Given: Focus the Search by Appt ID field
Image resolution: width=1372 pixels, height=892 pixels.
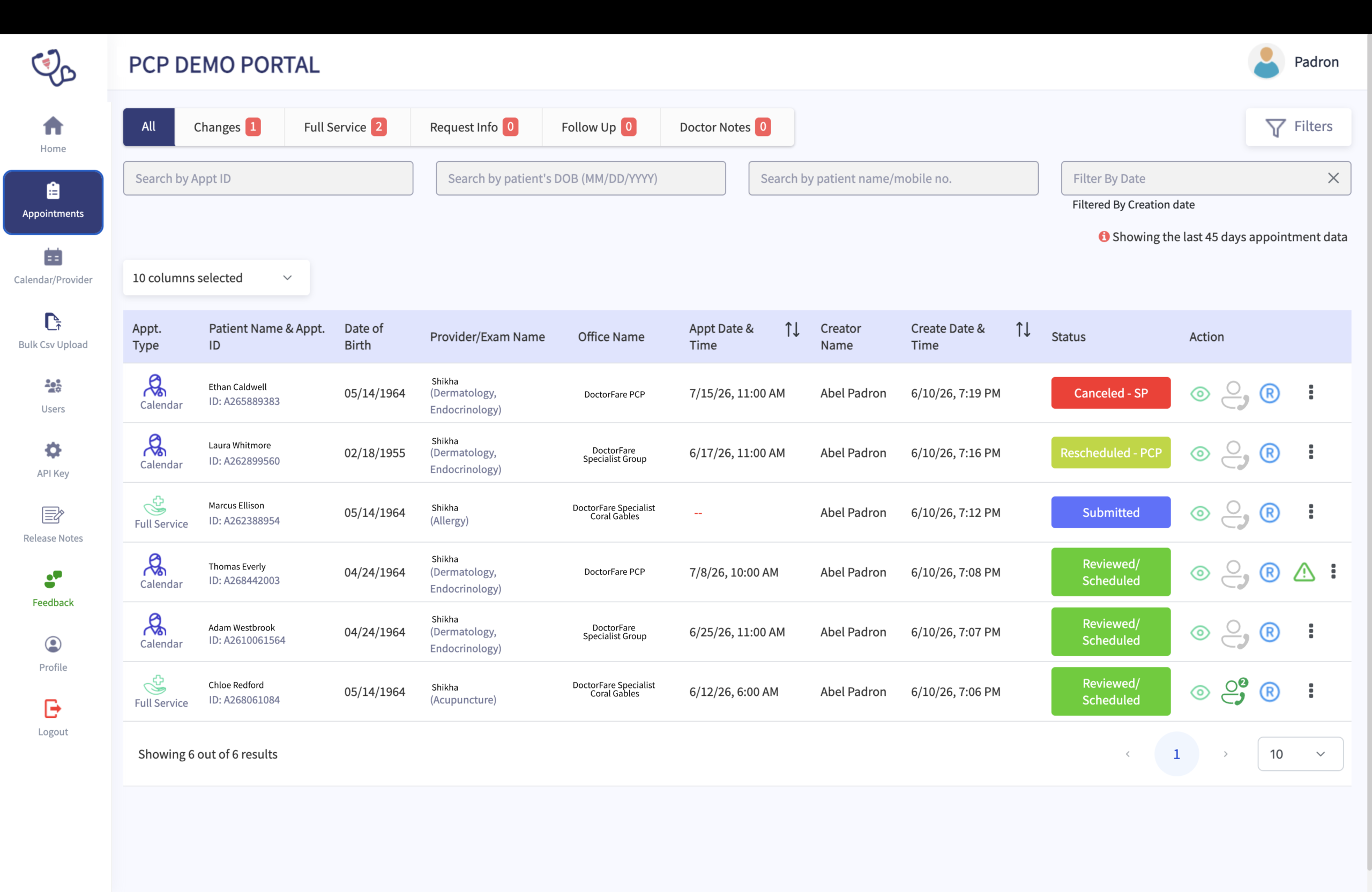Looking at the screenshot, I should pyautogui.click(x=268, y=178).
